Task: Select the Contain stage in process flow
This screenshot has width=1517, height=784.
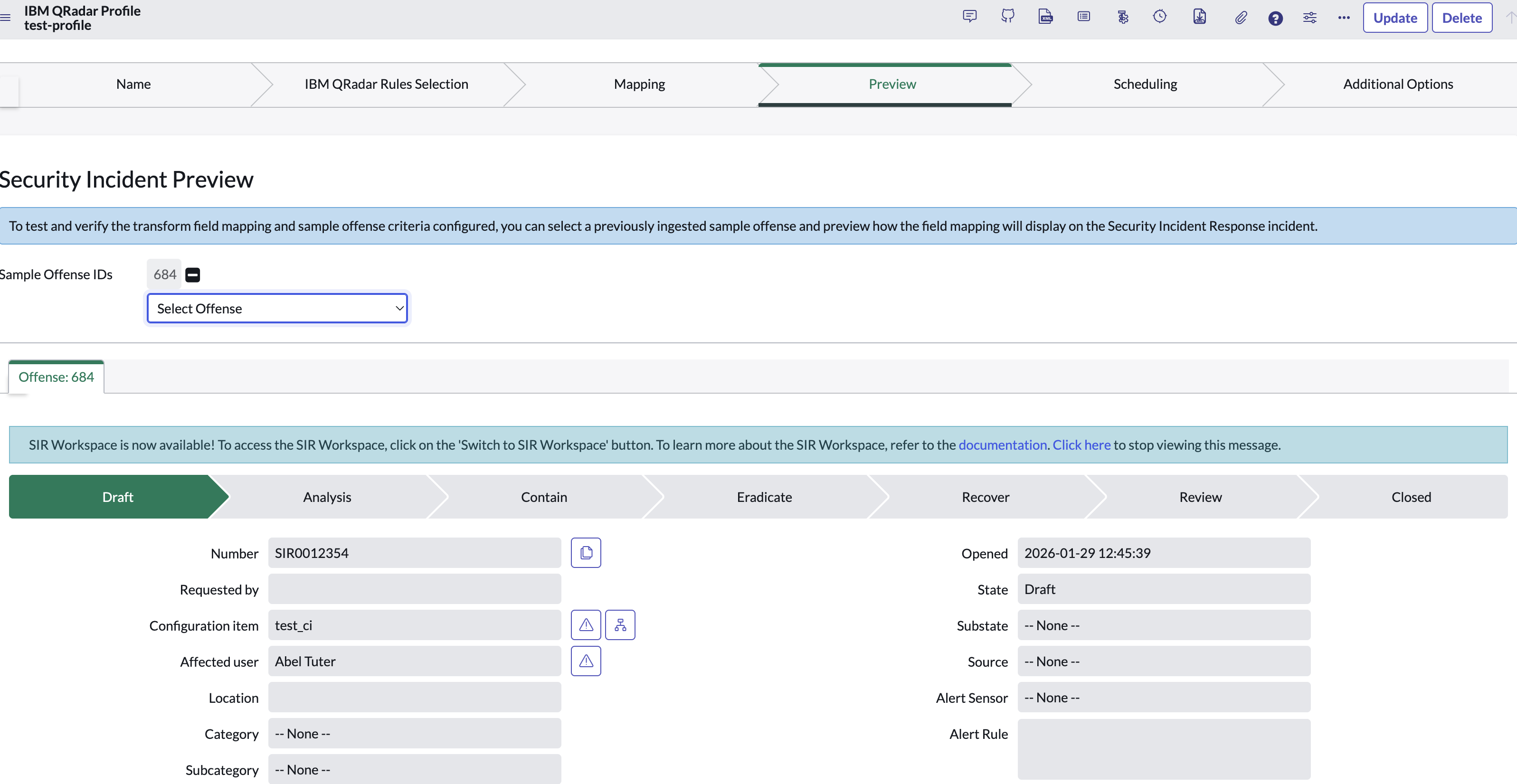Action: pos(544,497)
